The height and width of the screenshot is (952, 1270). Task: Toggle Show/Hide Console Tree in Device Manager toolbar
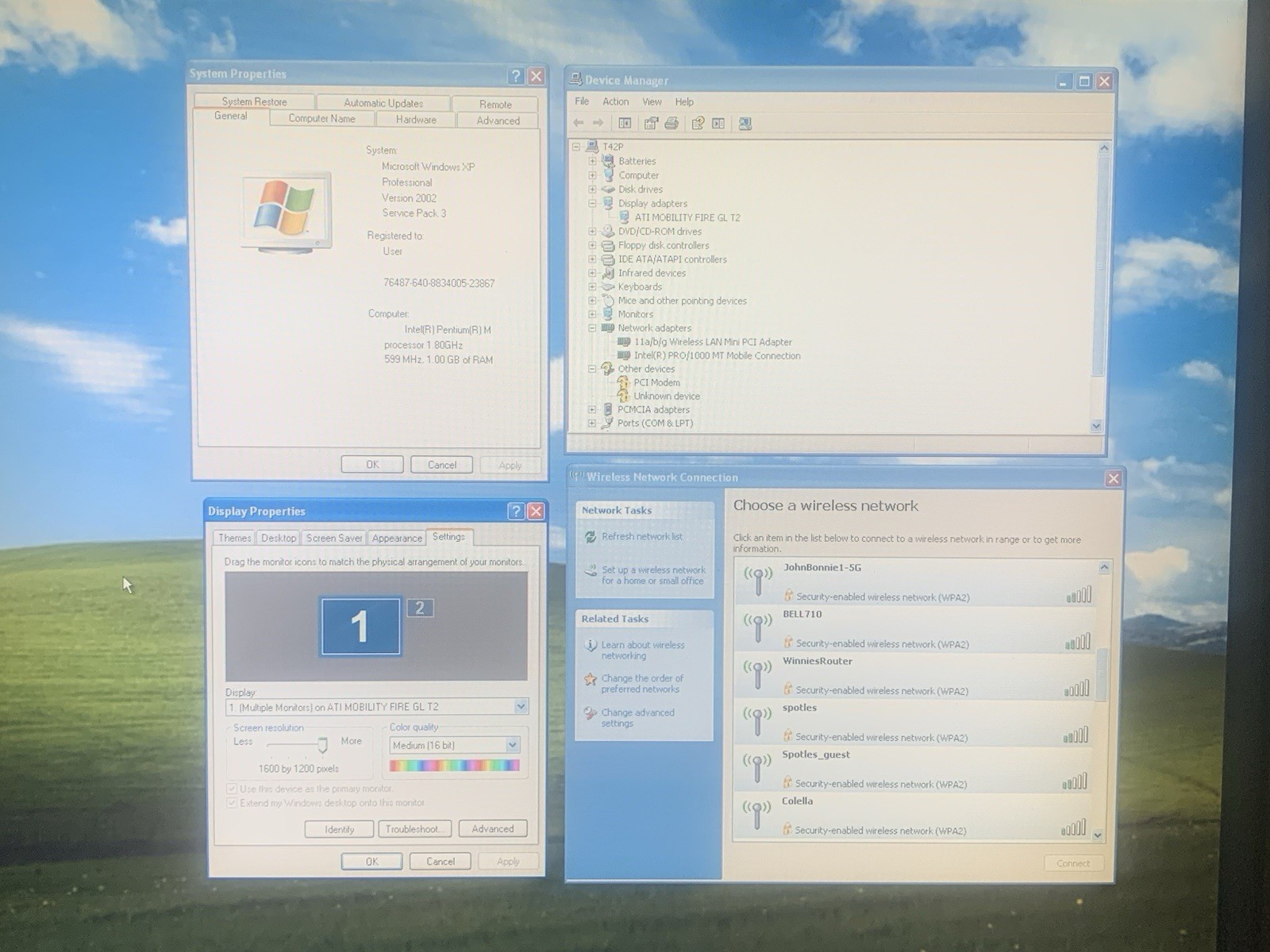(x=625, y=123)
